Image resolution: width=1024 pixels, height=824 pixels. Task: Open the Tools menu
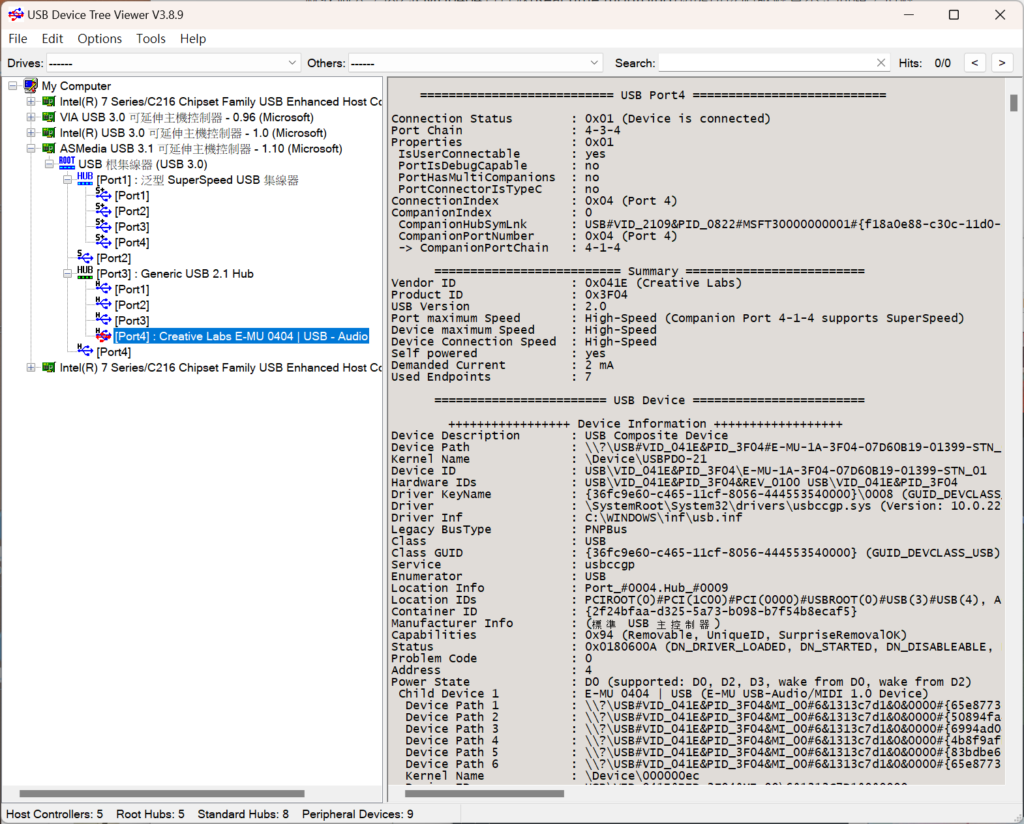[150, 39]
